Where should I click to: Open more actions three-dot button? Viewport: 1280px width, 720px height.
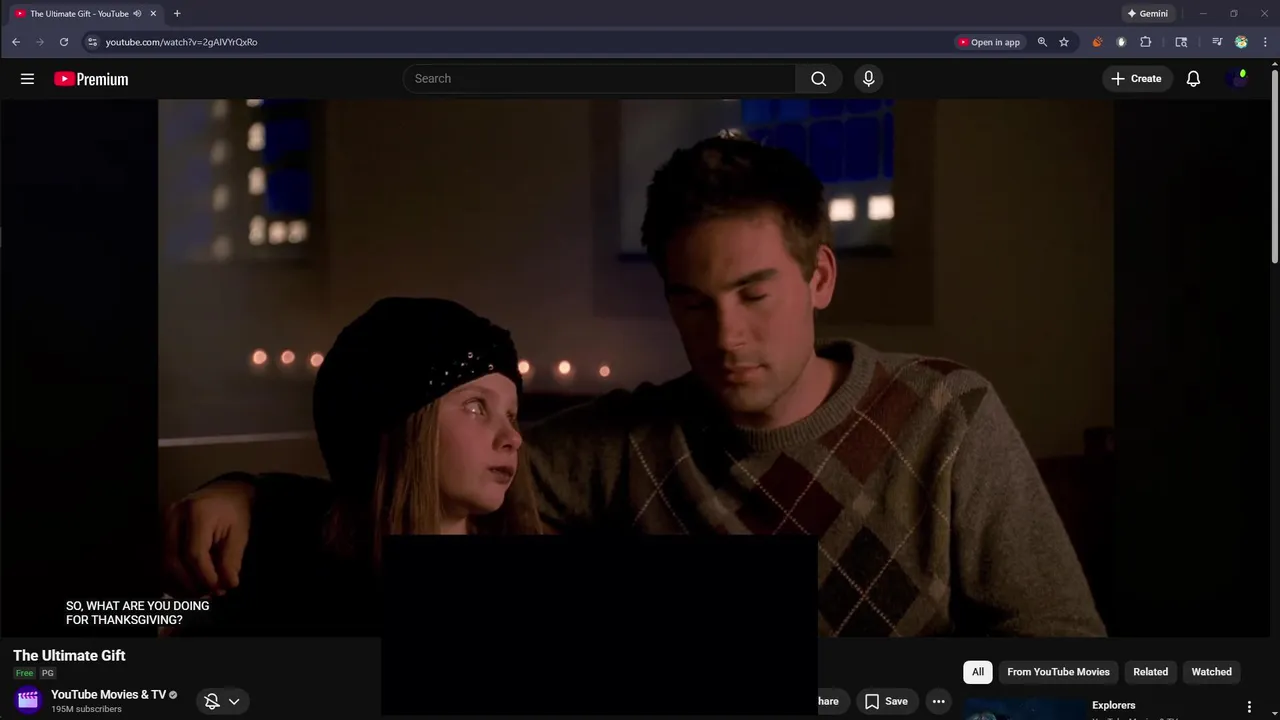pos(938,701)
